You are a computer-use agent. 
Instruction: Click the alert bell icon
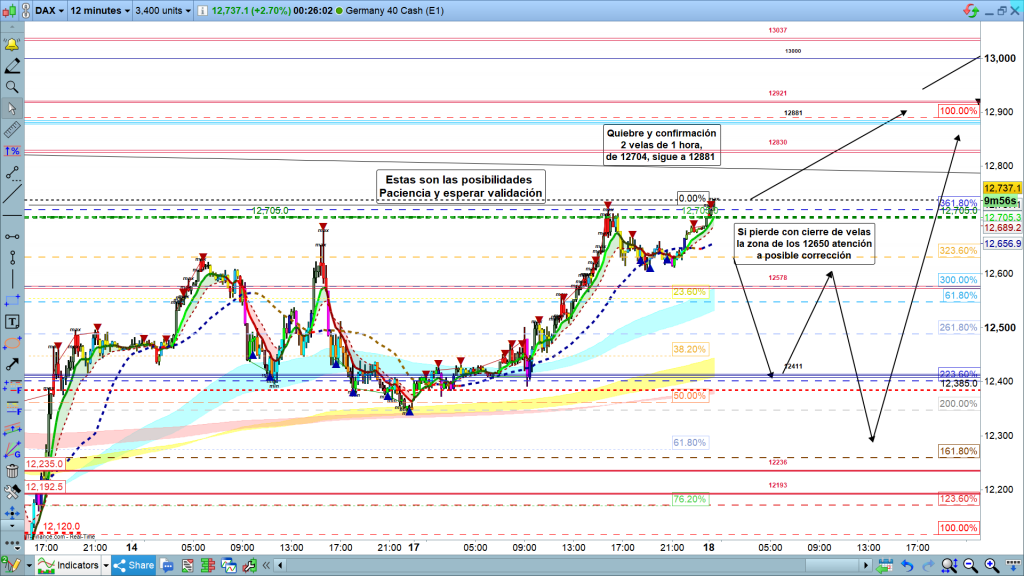click(x=11, y=46)
